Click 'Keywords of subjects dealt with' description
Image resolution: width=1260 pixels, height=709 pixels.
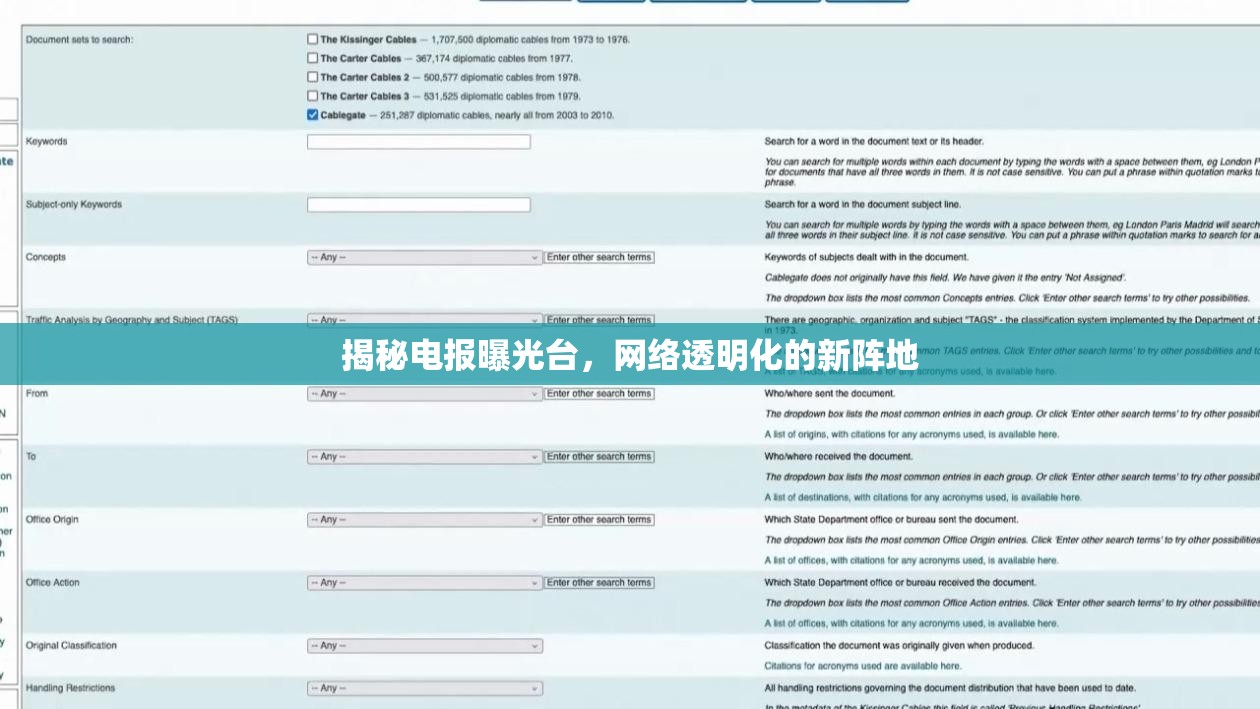(867, 258)
